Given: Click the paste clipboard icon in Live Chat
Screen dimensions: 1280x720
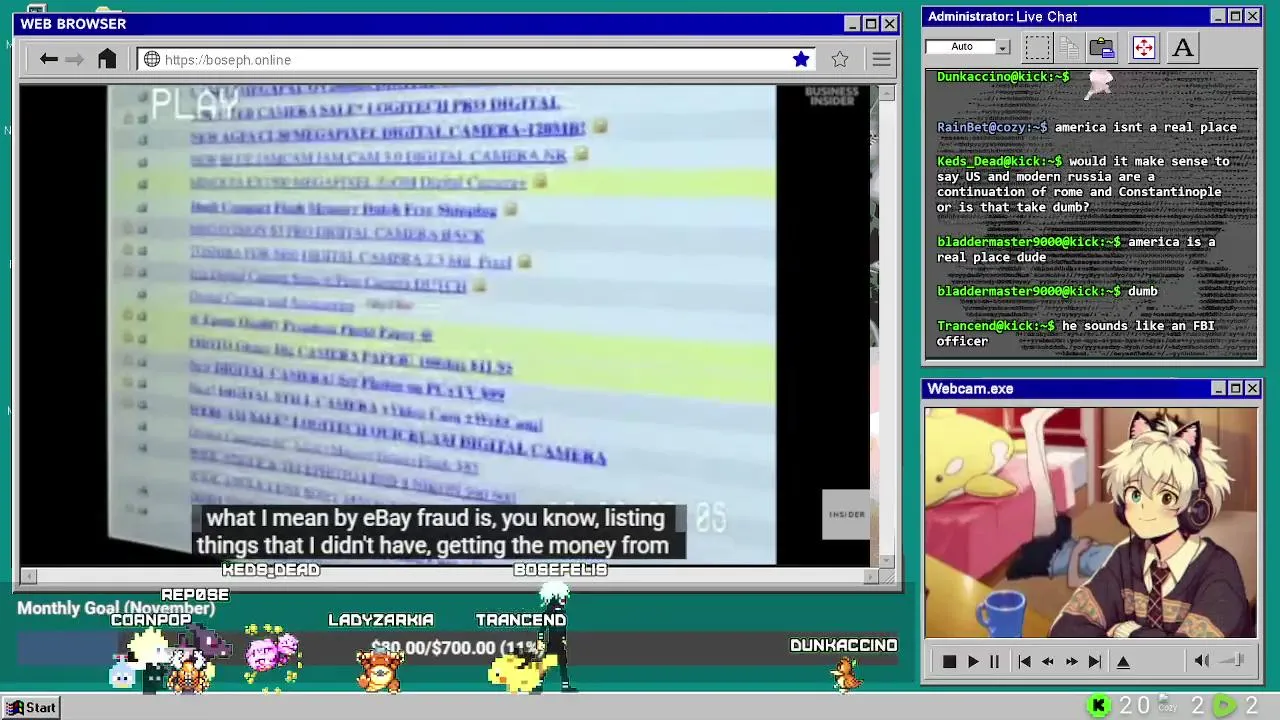Looking at the screenshot, I should pyautogui.click(x=1102, y=47).
